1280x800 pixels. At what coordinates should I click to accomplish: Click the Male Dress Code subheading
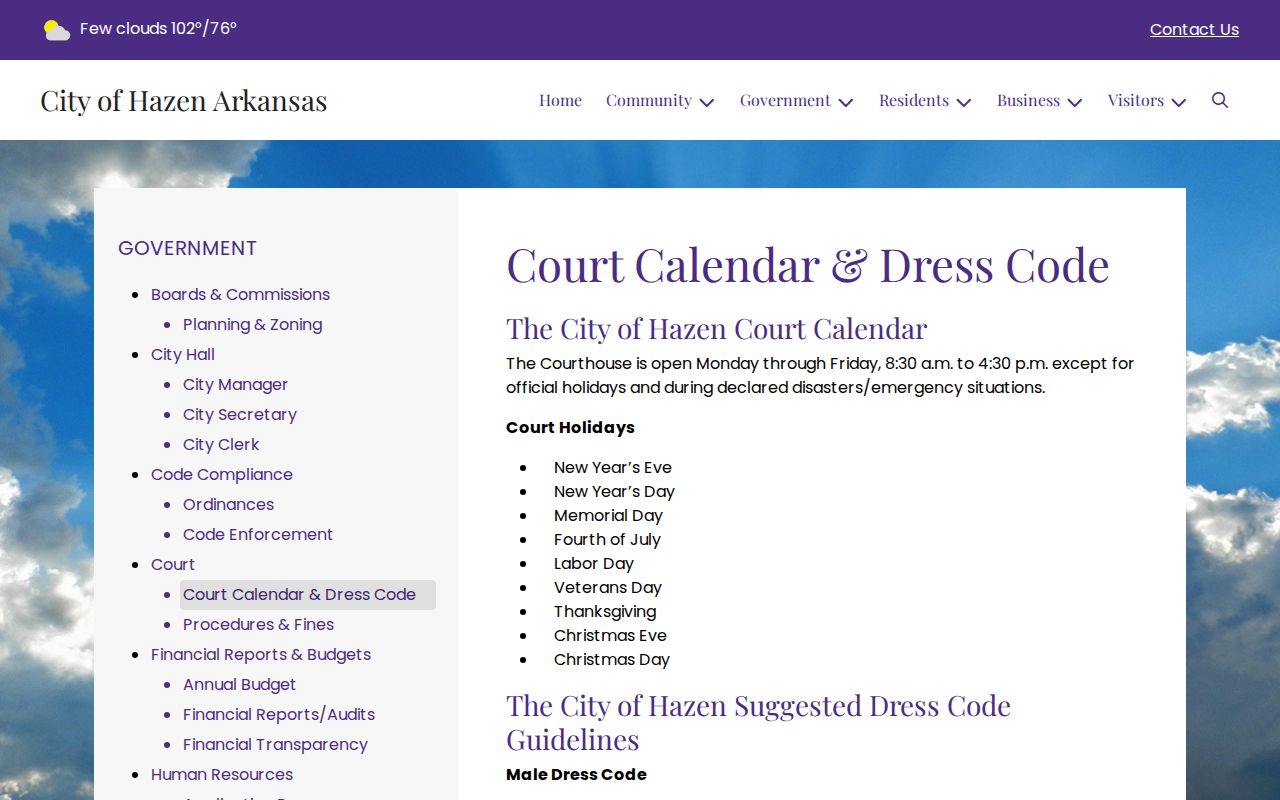[x=576, y=774]
